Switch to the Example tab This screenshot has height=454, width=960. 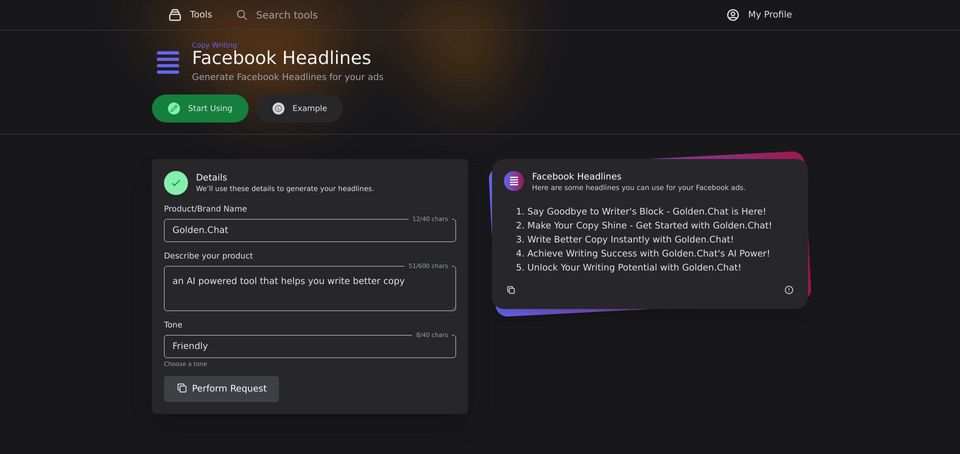pyautogui.click(x=299, y=108)
